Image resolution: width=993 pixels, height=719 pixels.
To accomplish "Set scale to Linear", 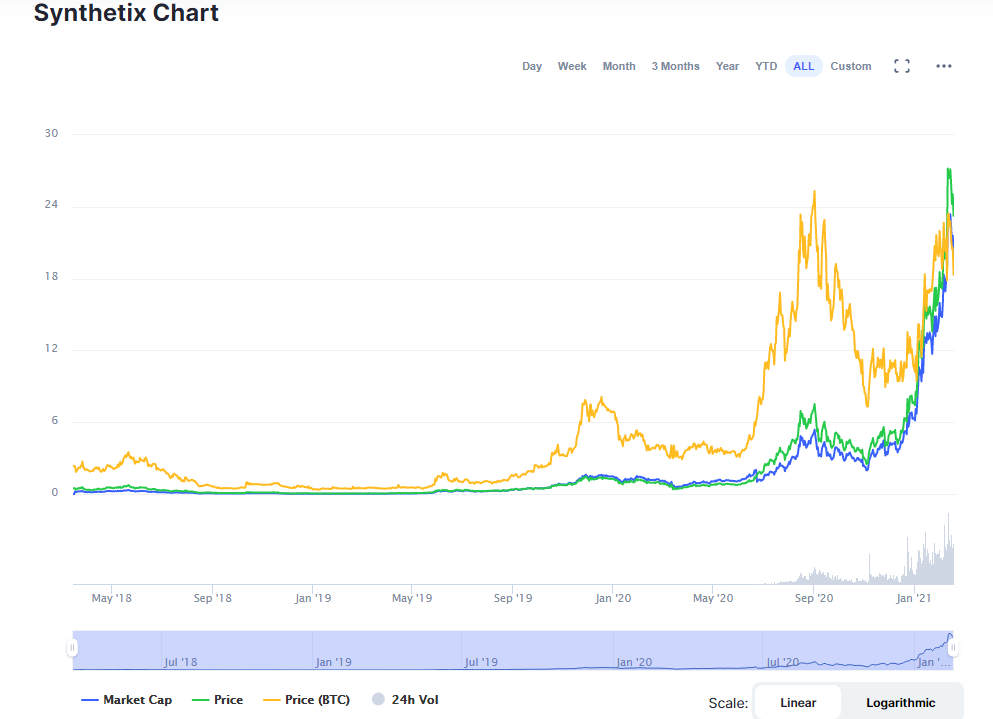I will click(x=797, y=702).
